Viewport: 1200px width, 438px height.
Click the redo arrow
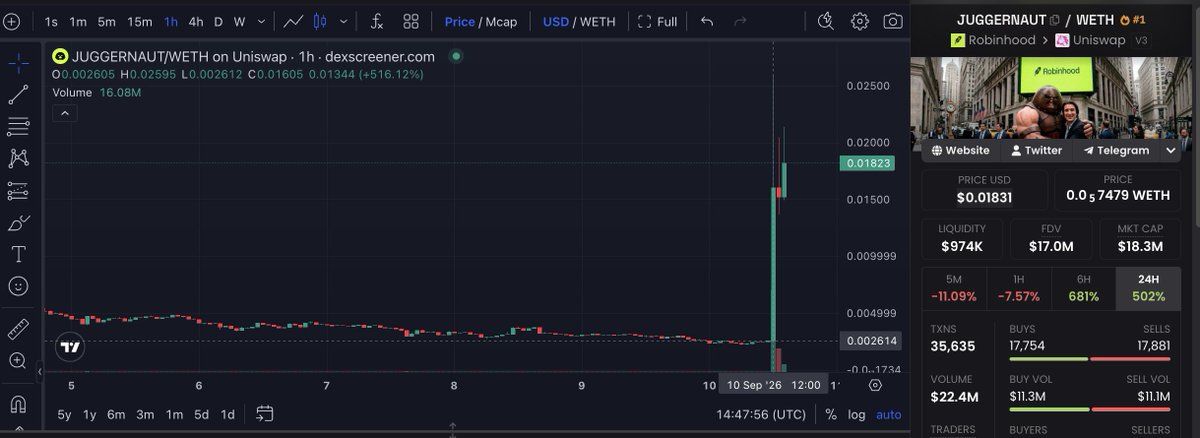click(x=740, y=21)
